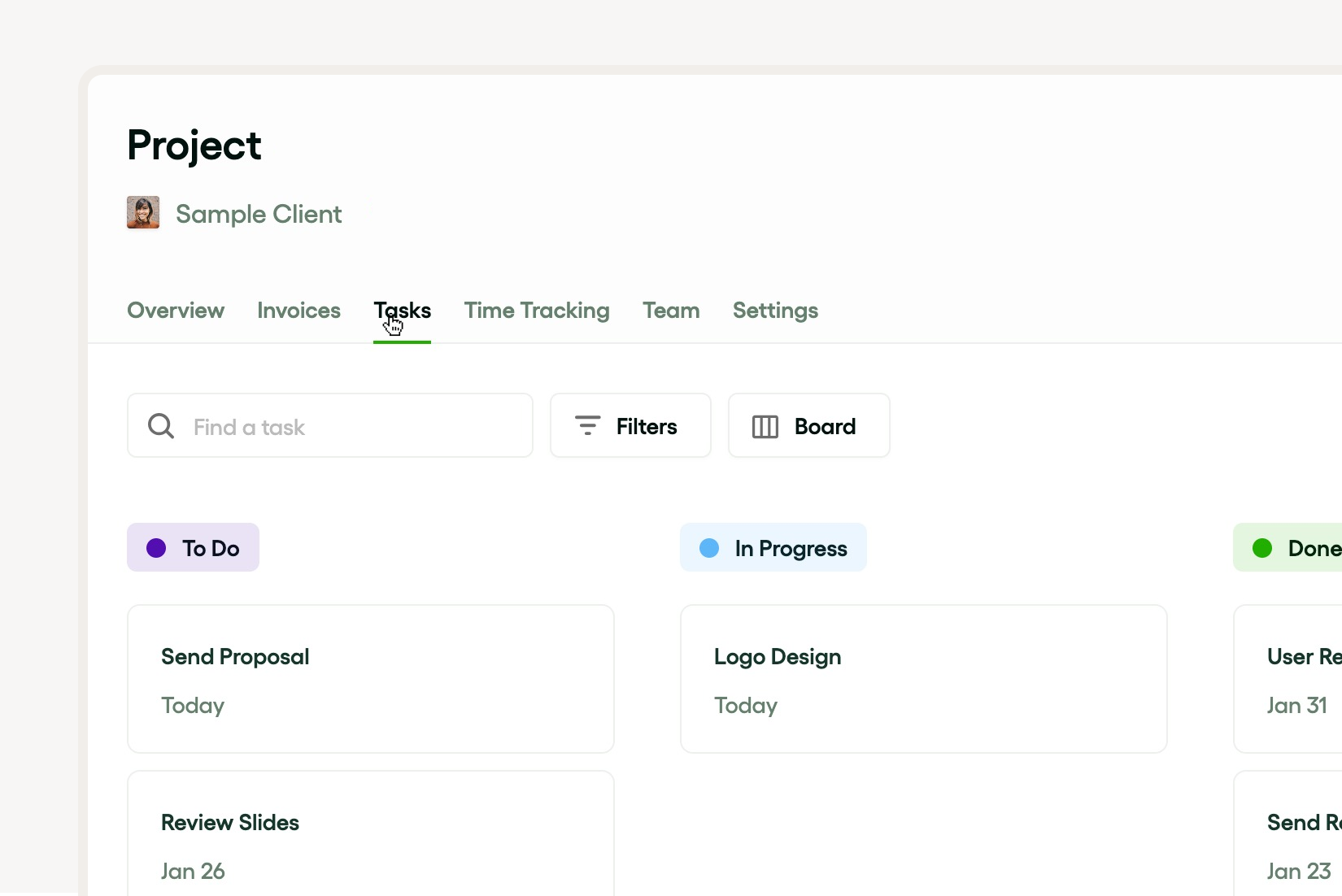The width and height of the screenshot is (1342, 896).
Task: Click the Jan 23 due date
Action: [x=1299, y=871]
